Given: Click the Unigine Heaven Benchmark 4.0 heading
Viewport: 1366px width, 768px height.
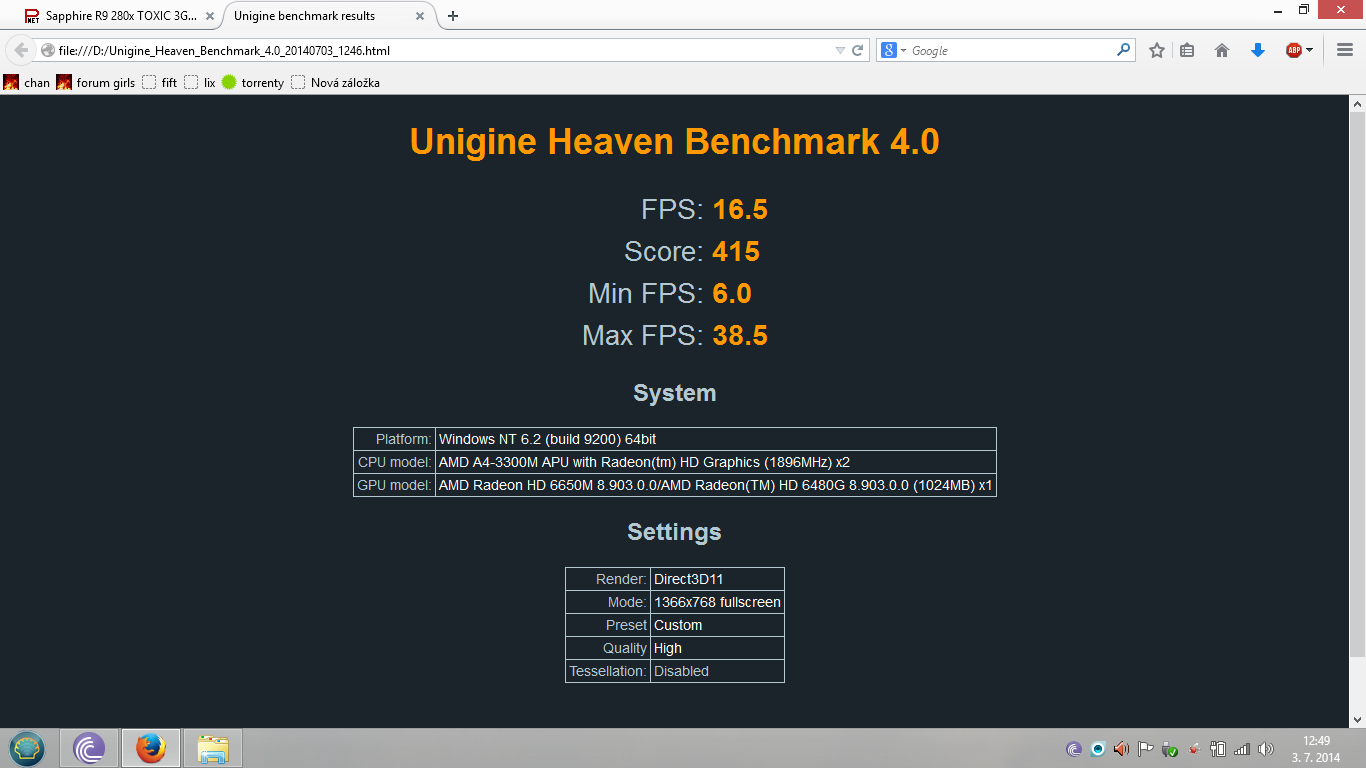Looking at the screenshot, I should [675, 142].
